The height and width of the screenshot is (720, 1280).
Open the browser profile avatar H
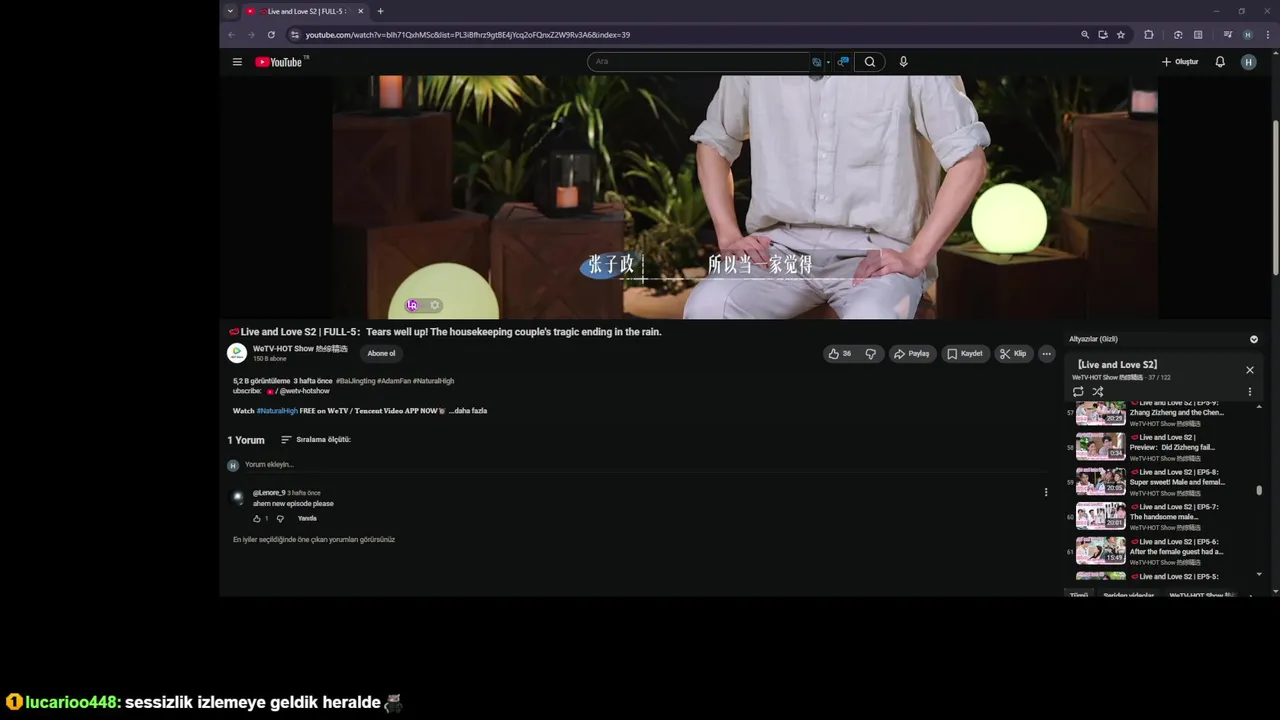pyautogui.click(x=1247, y=35)
